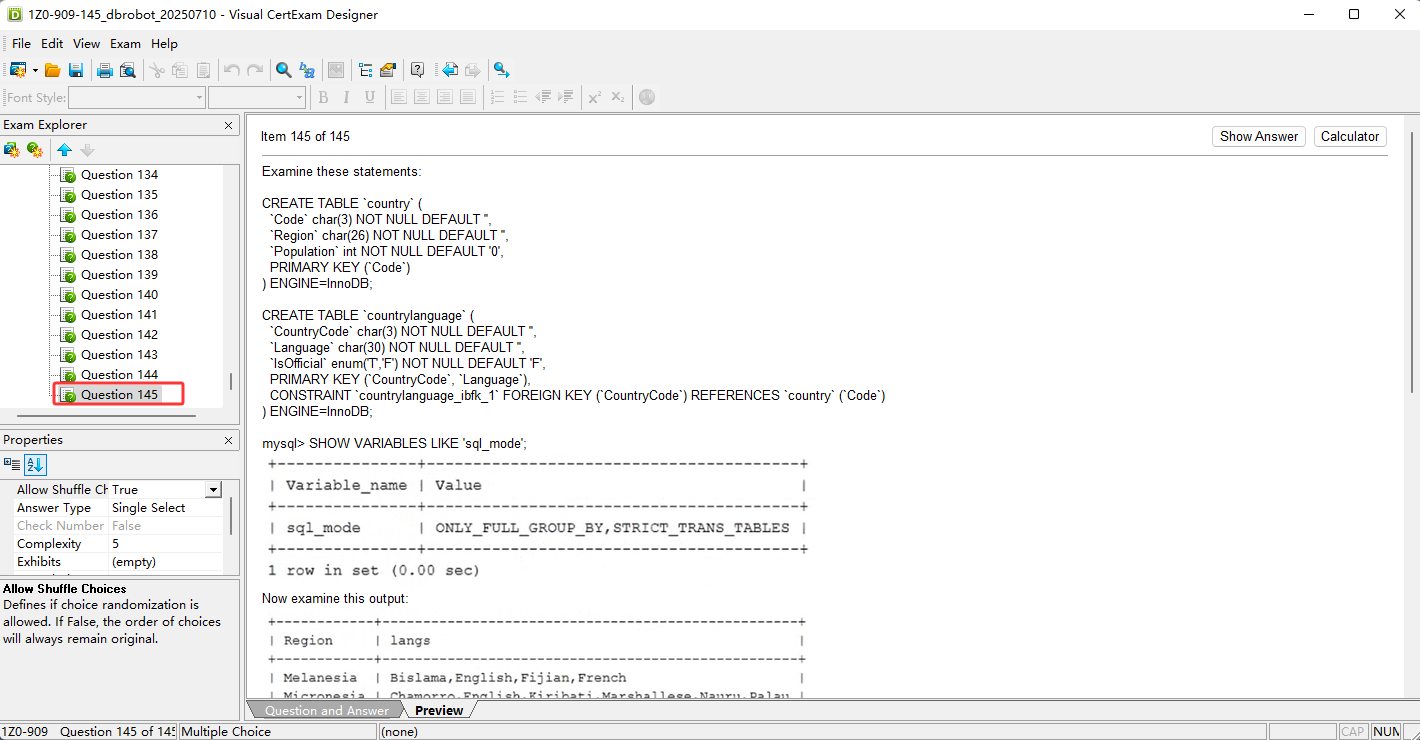This screenshot has width=1420, height=740.
Task: Toggle Bold formatting
Action: 323,97
